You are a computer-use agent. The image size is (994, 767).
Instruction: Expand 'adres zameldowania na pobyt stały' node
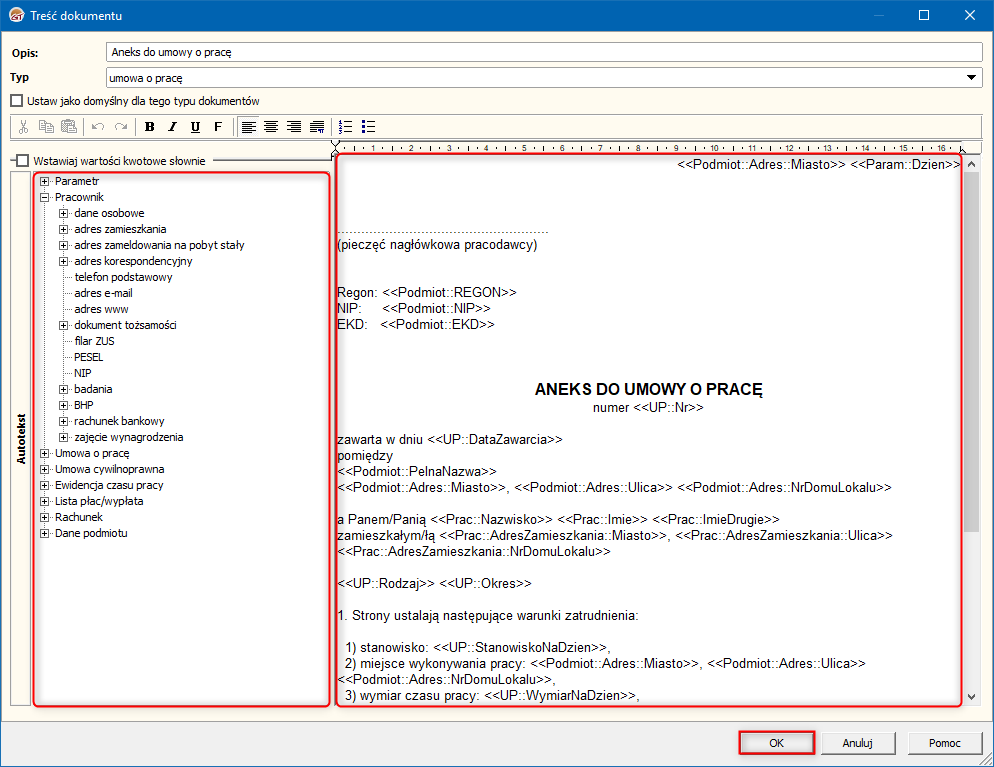63,245
